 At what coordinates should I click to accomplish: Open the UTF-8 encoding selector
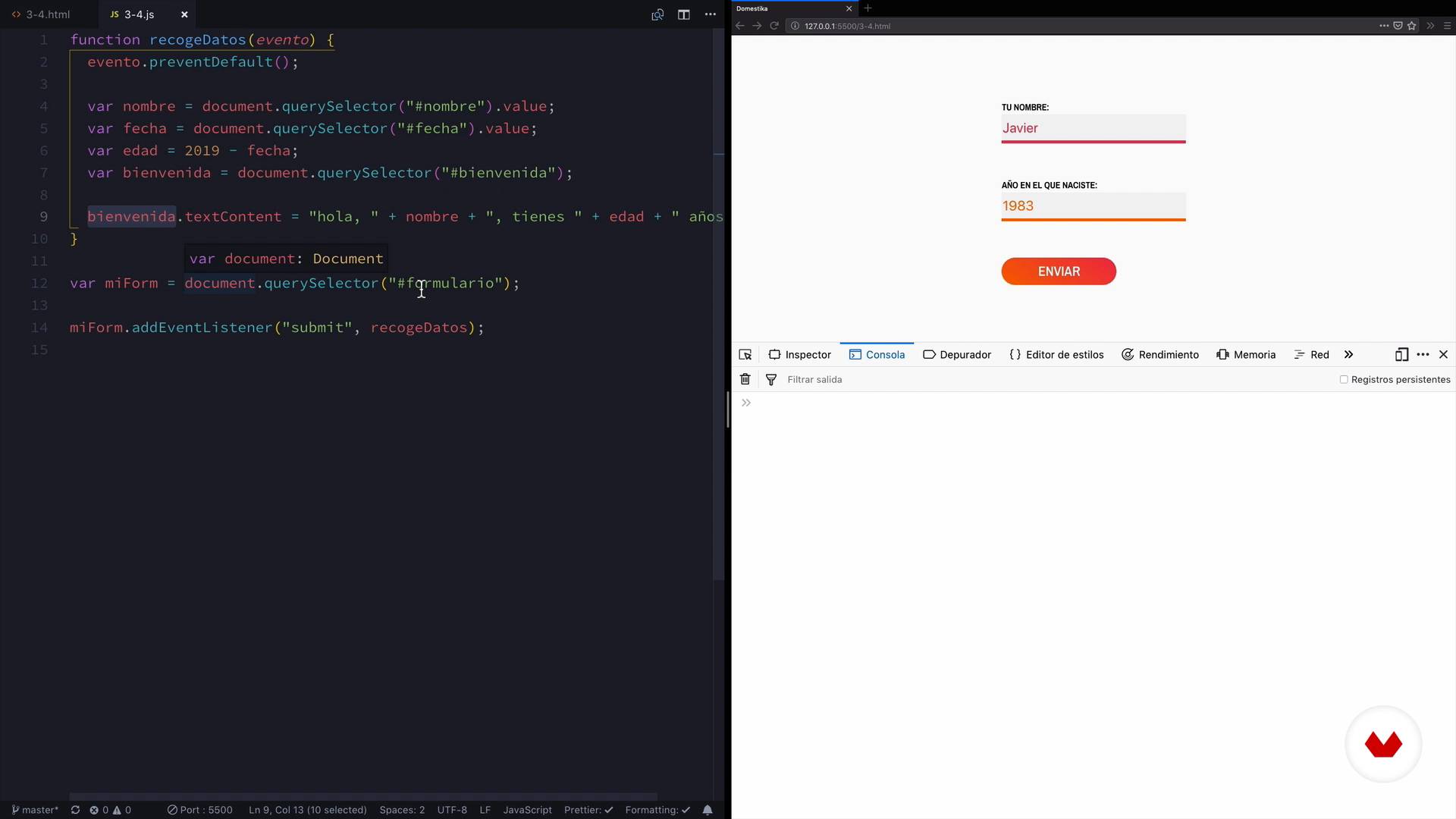(x=452, y=810)
